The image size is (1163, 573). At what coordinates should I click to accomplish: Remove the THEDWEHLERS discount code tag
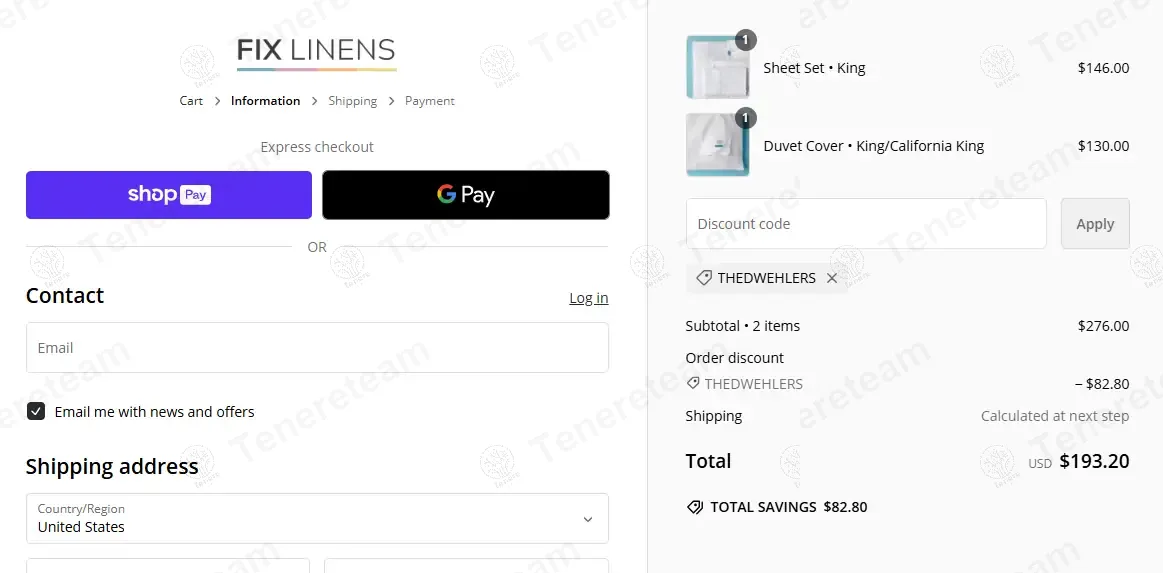[x=831, y=278]
